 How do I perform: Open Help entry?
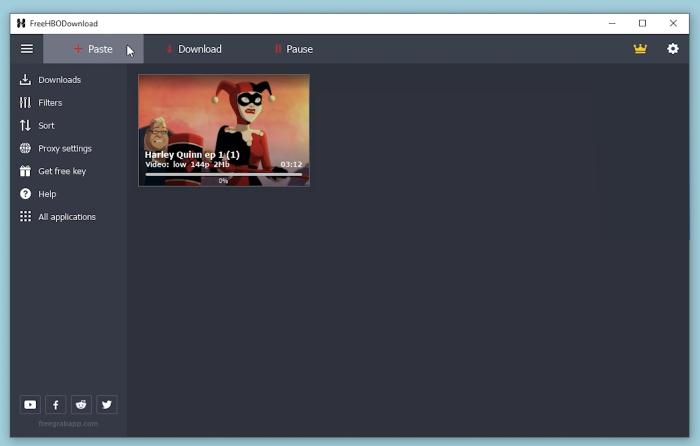(x=38, y=194)
